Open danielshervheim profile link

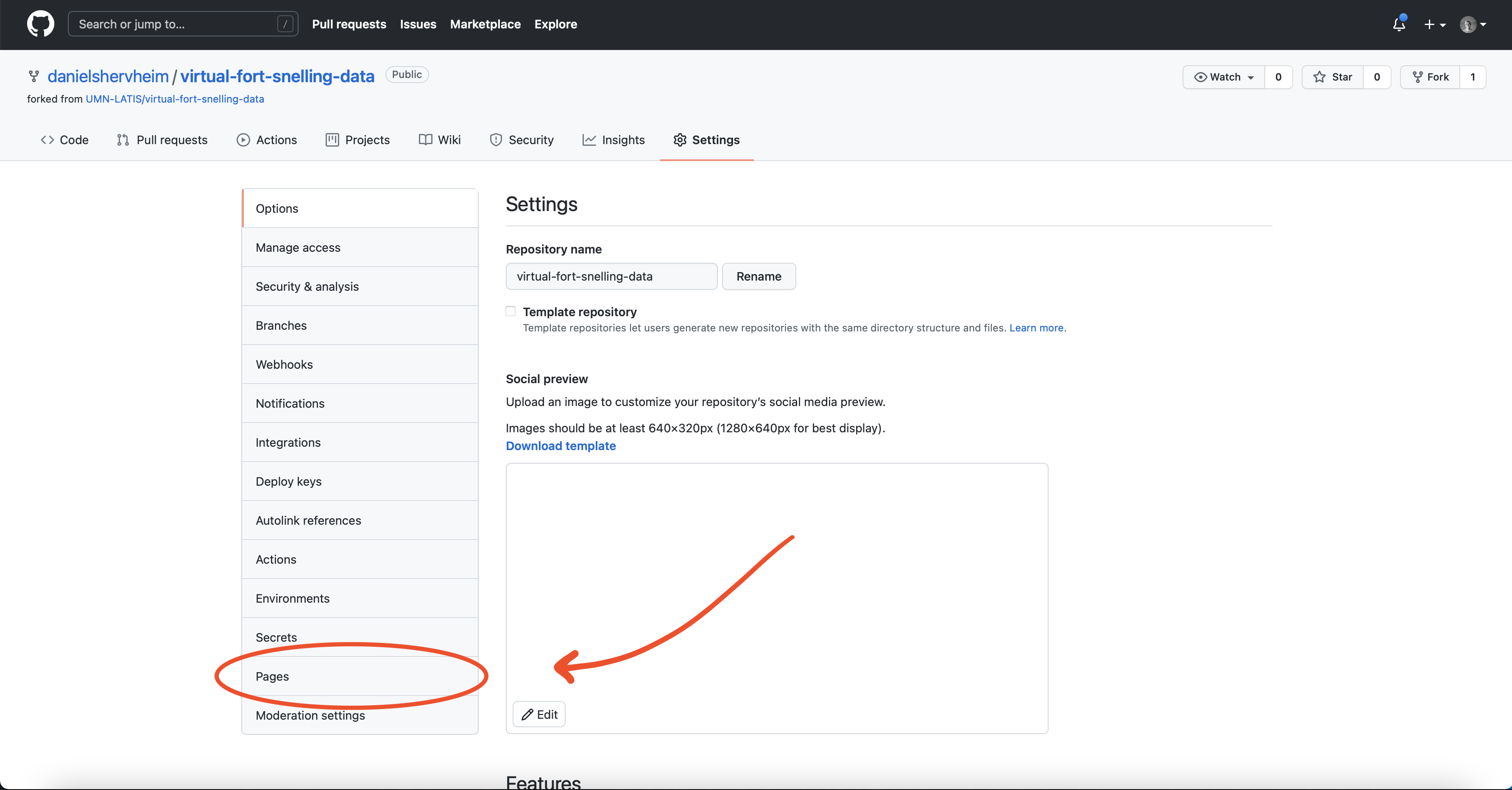pyautogui.click(x=108, y=76)
